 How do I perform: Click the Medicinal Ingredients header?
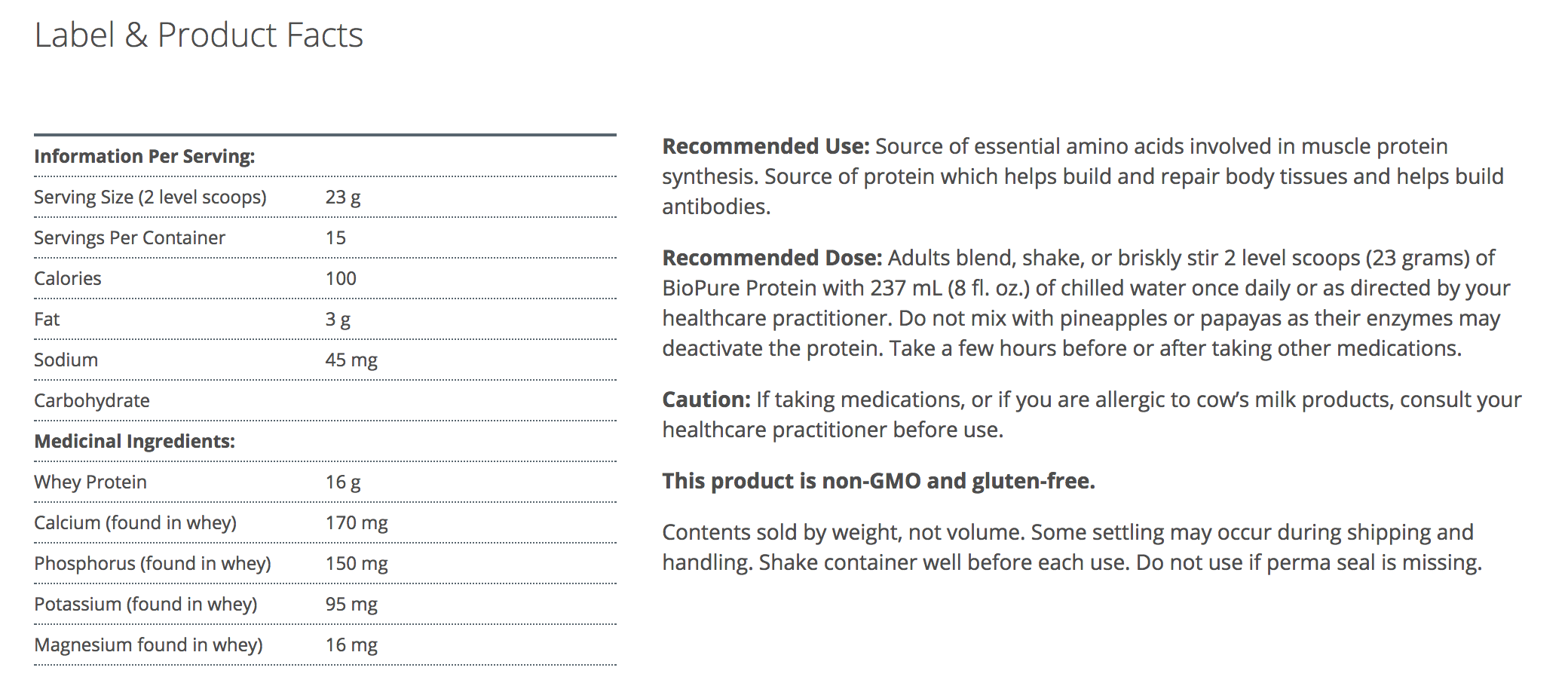pyautogui.click(x=134, y=442)
